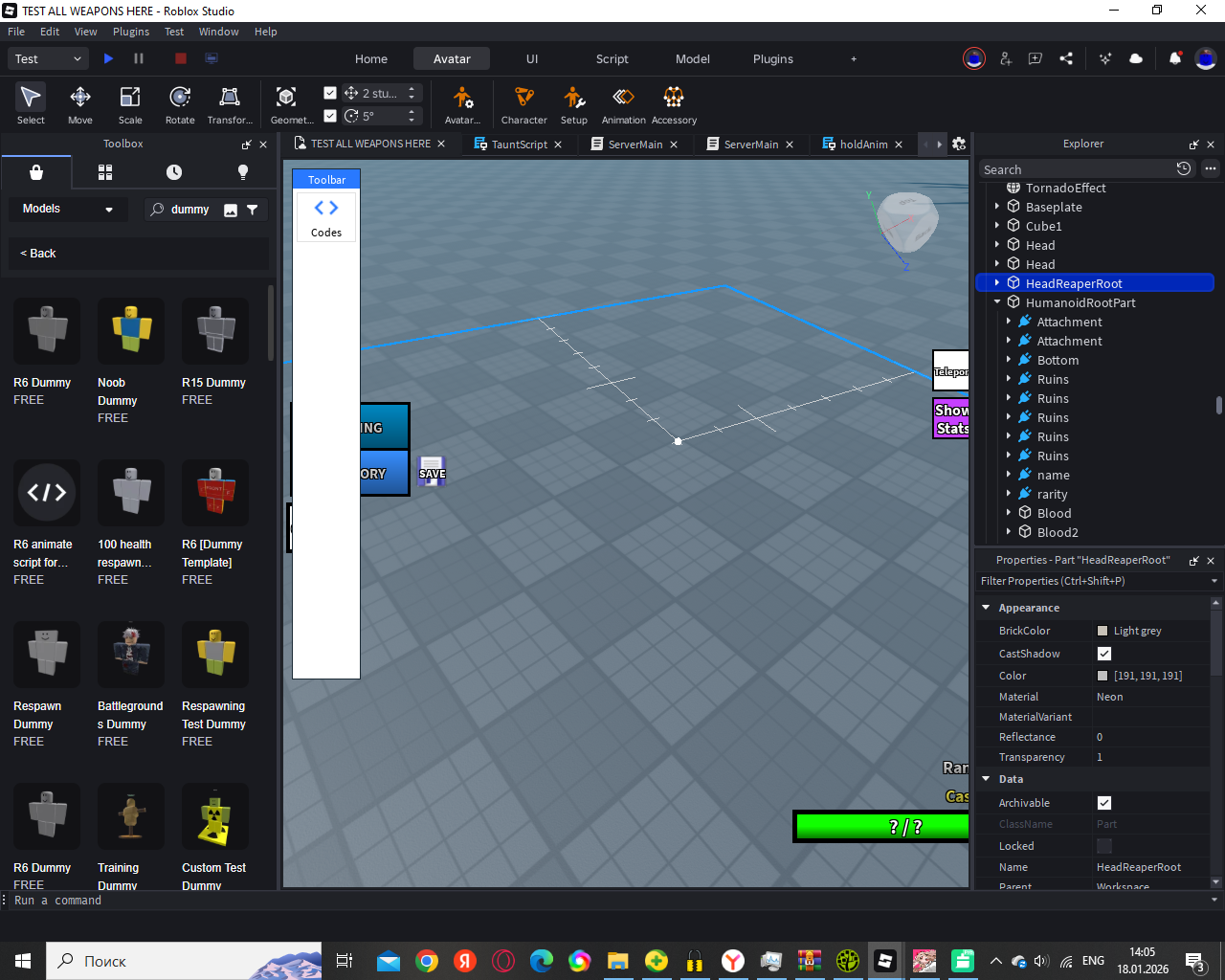The width and height of the screenshot is (1225, 980).
Task: Click the Teleport button in viewport
Action: click(x=951, y=370)
